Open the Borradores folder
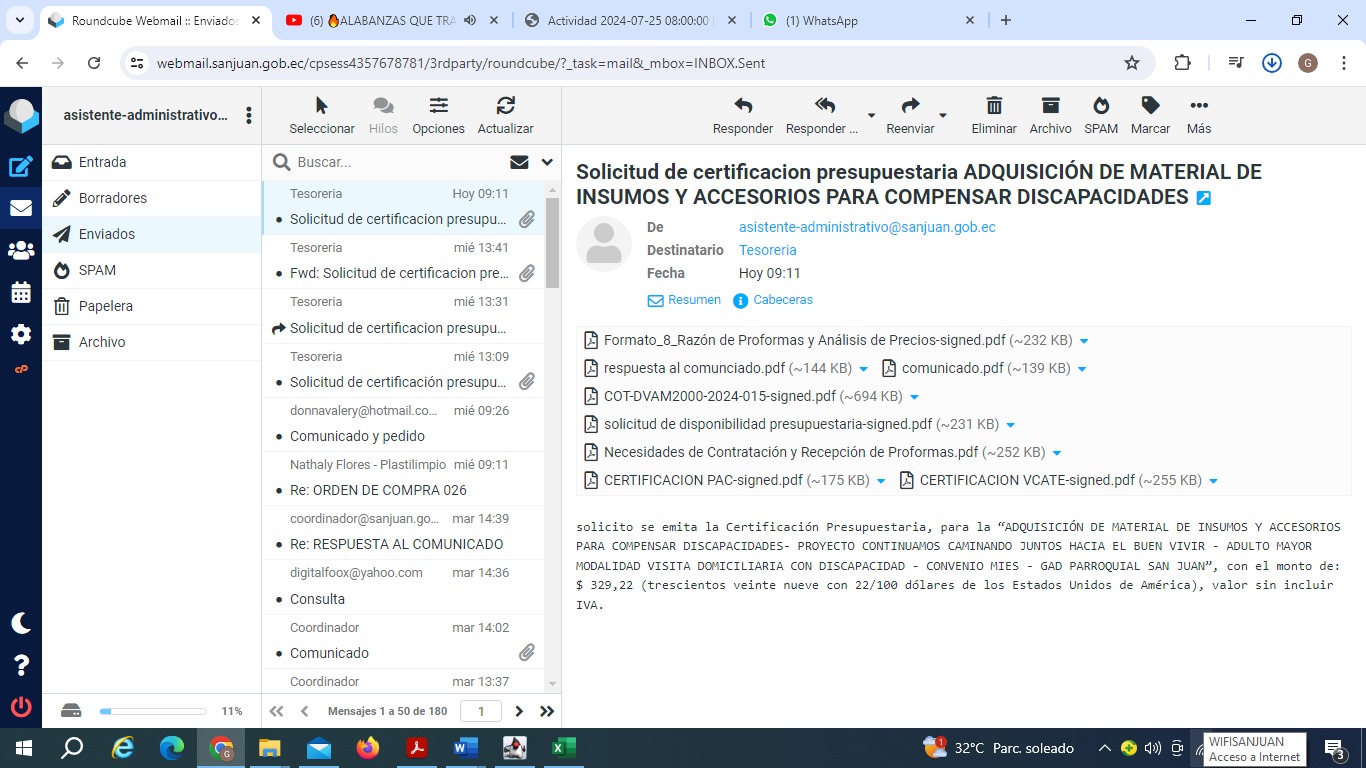 coord(112,198)
